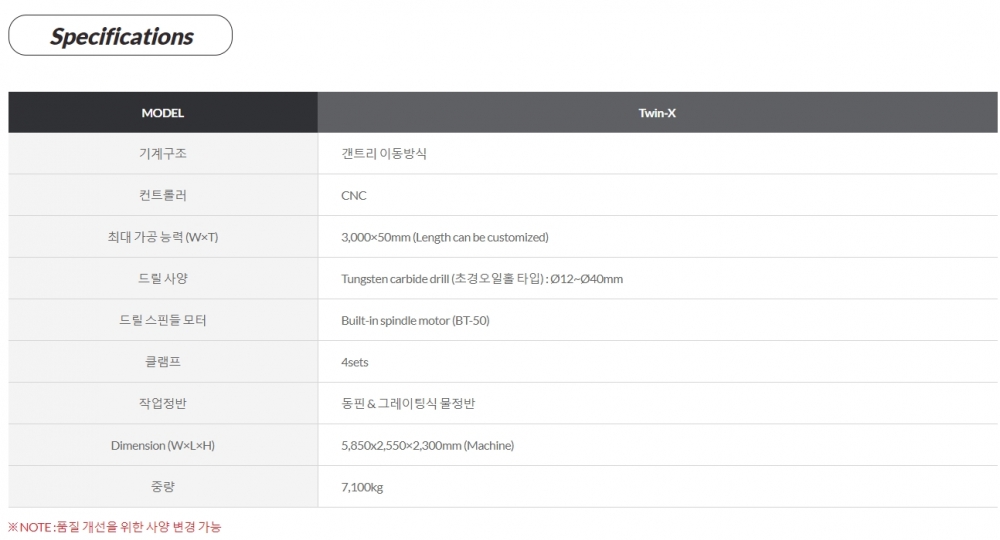Select the Twin-X column header

tap(657, 113)
